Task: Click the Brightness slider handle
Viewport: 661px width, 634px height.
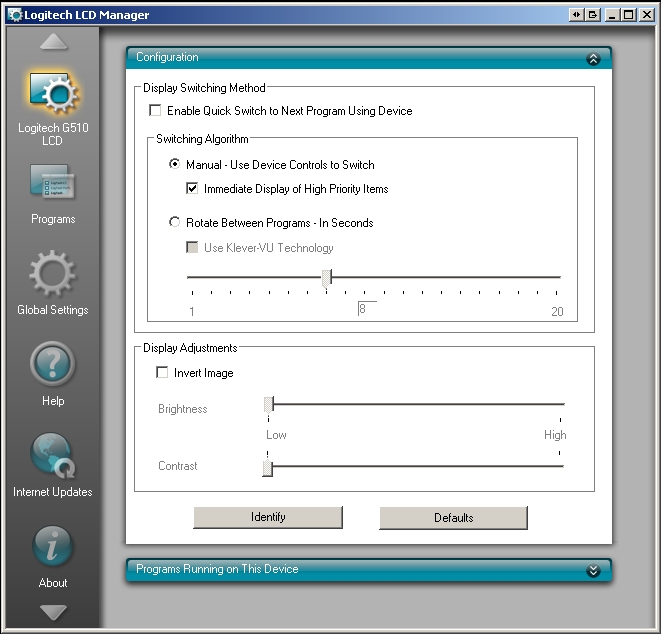Action: pos(268,404)
